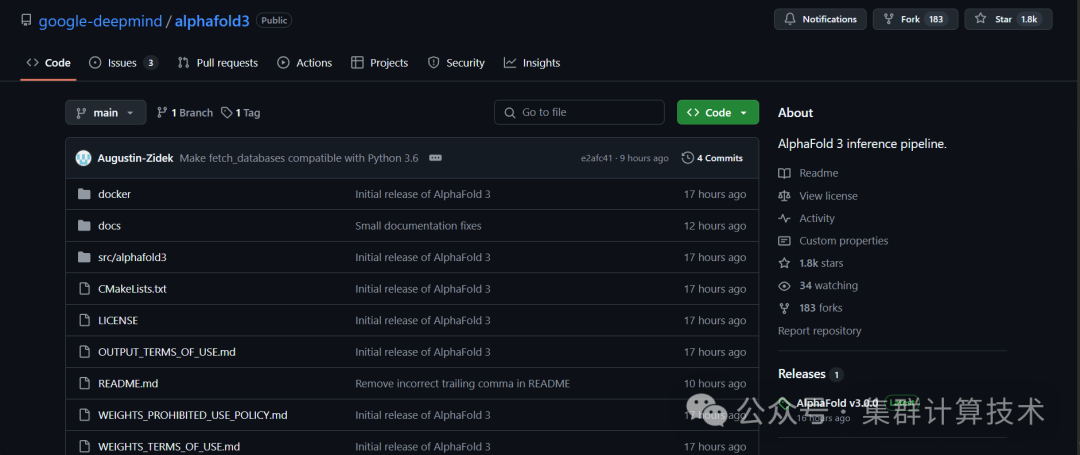Expand the main branch dropdown
Image resolution: width=1080 pixels, height=455 pixels.
[105, 112]
